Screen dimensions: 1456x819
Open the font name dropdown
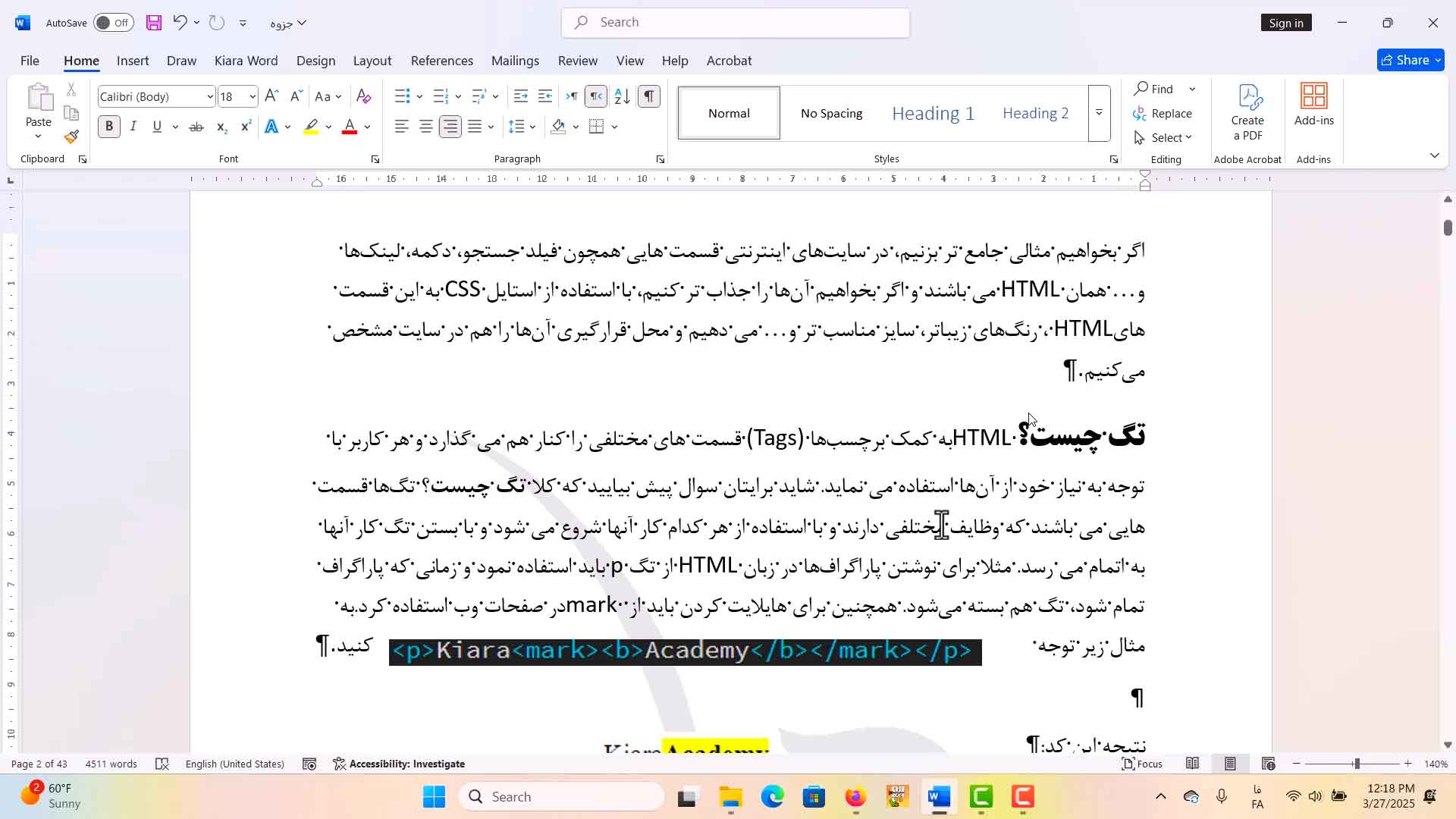[210, 96]
